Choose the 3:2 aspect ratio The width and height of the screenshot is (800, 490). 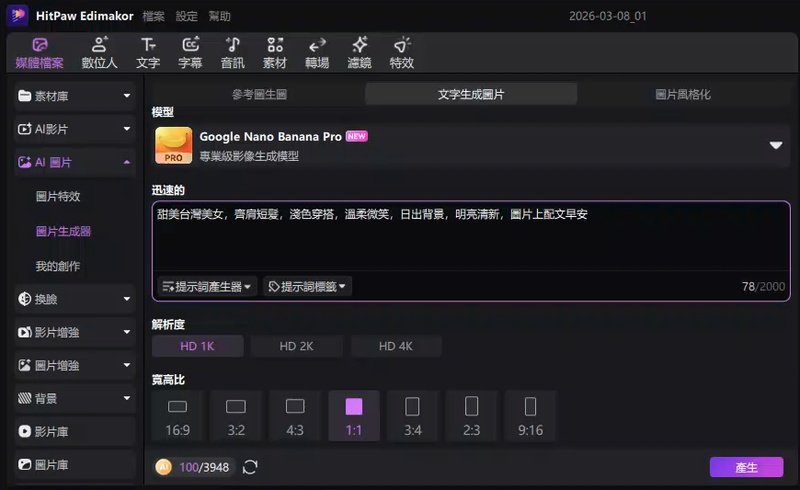coord(236,416)
